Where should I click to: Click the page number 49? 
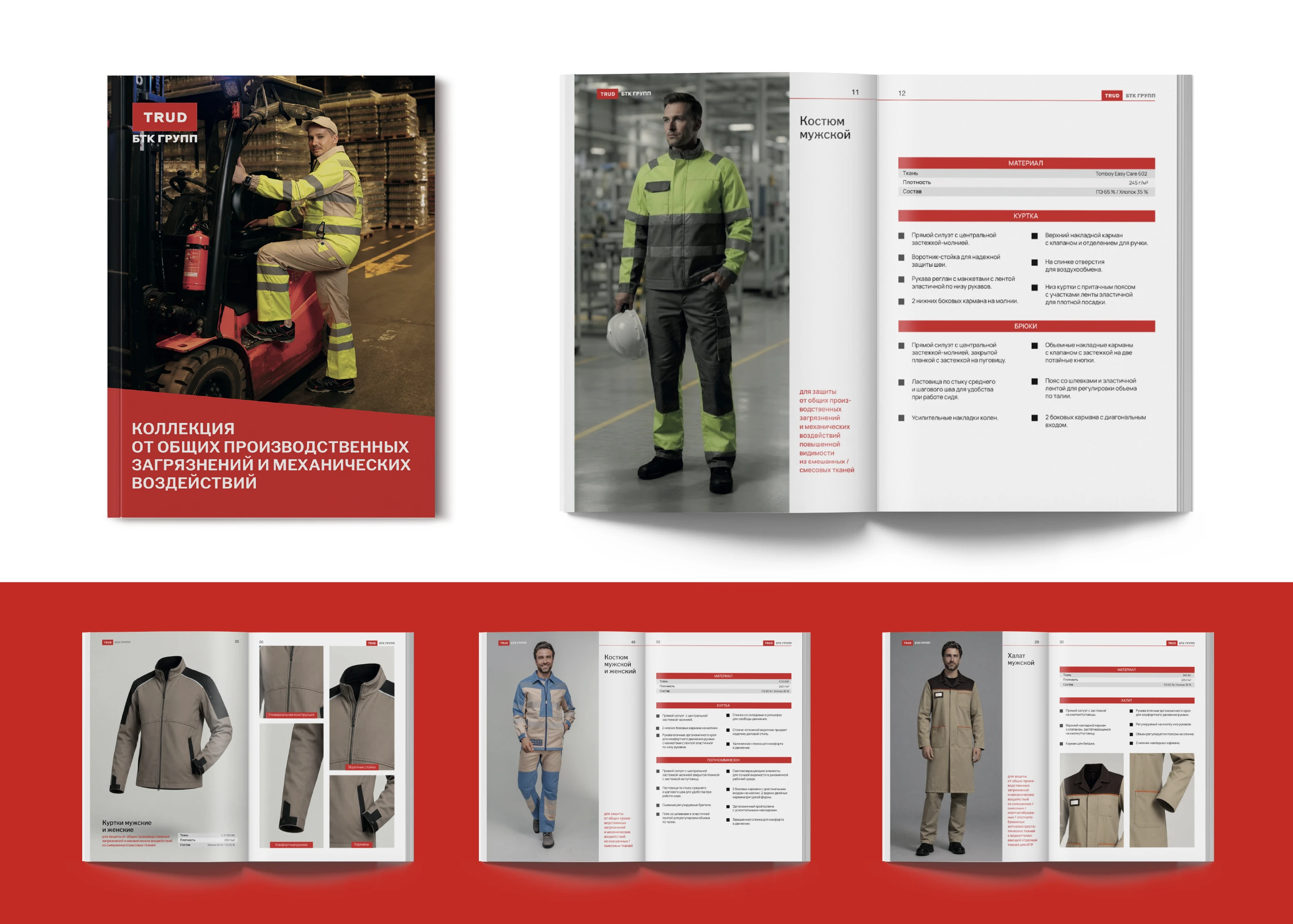[x=633, y=642]
